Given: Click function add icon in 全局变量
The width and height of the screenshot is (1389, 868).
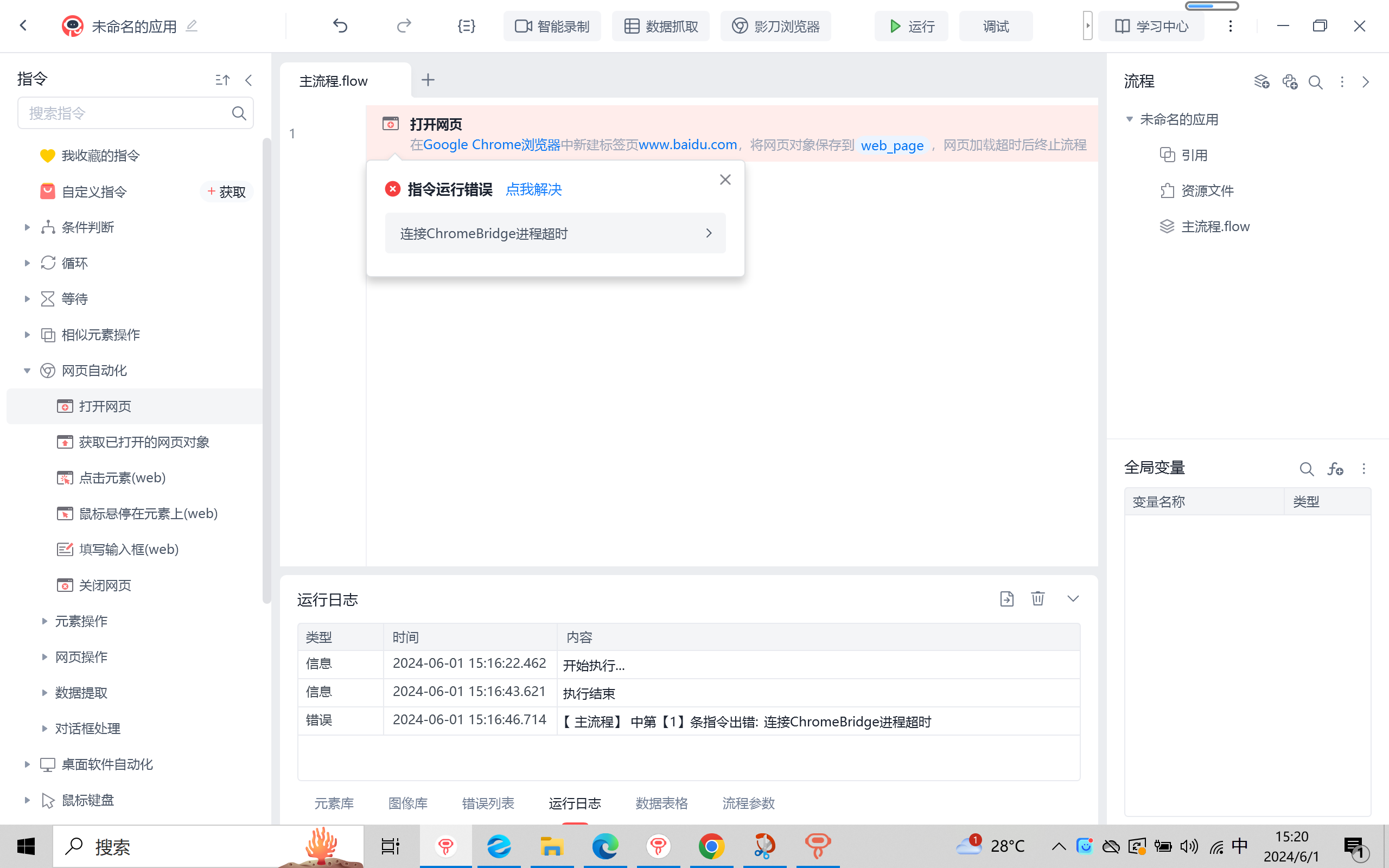Looking at the screenshot, I should pos(1335,469).
